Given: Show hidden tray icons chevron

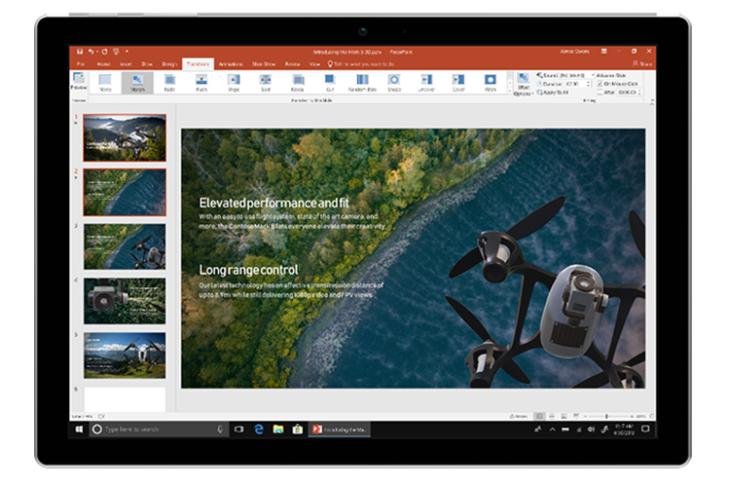Looking at the screenshot, I should point(552,429).
